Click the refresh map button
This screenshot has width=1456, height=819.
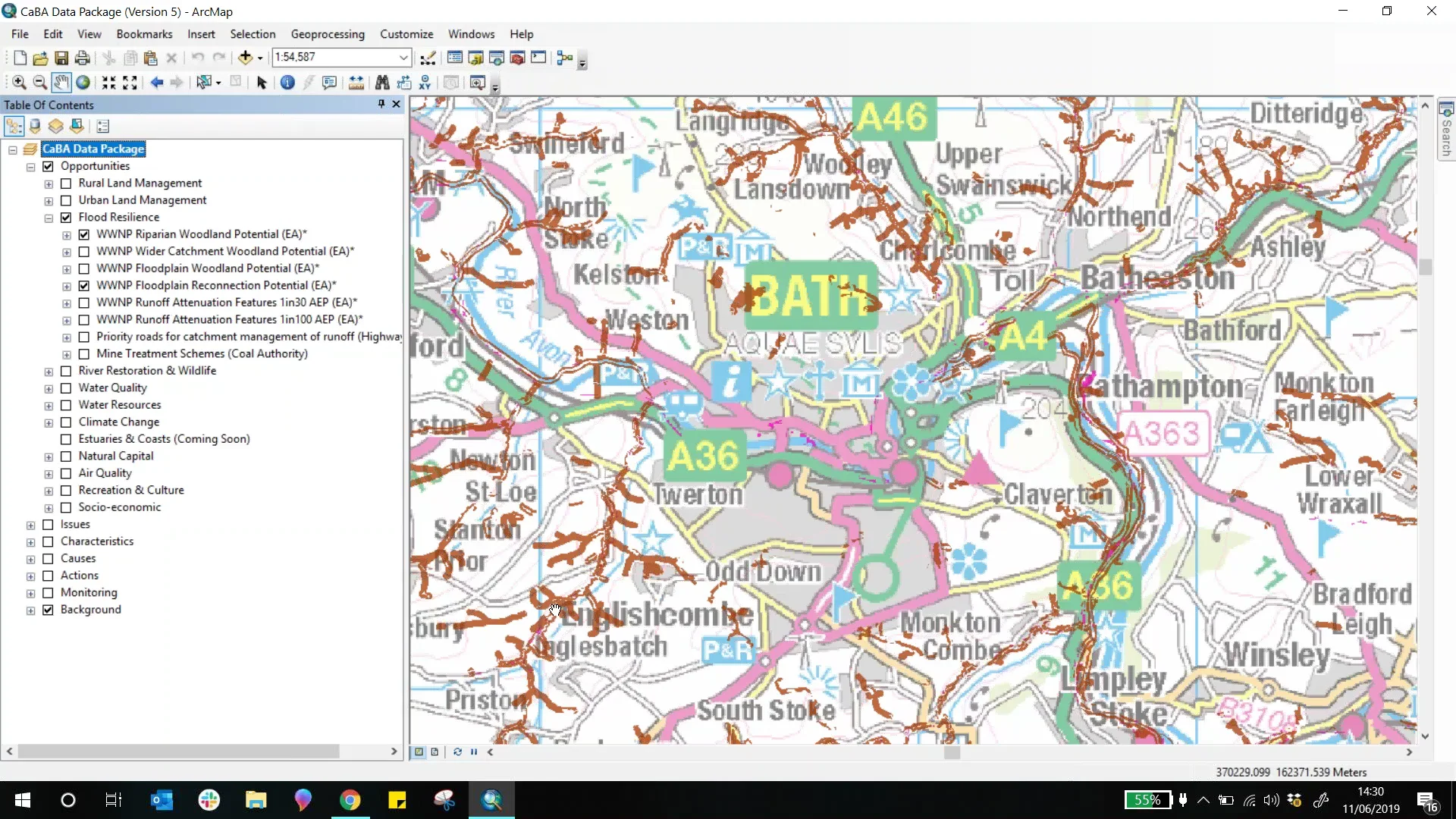click(x=457, y=752)
